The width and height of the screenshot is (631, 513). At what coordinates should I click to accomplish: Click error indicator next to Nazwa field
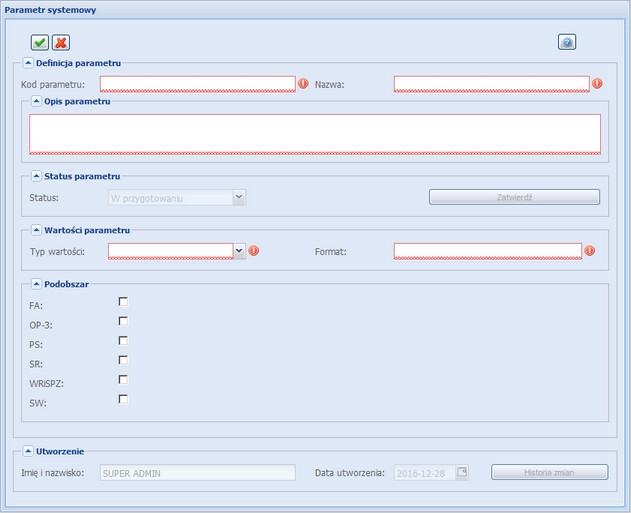(x=597, y=83)
